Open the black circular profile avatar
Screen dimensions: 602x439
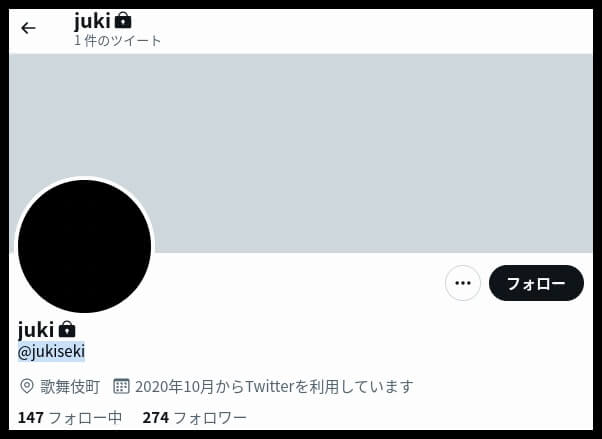coord(84,246)
